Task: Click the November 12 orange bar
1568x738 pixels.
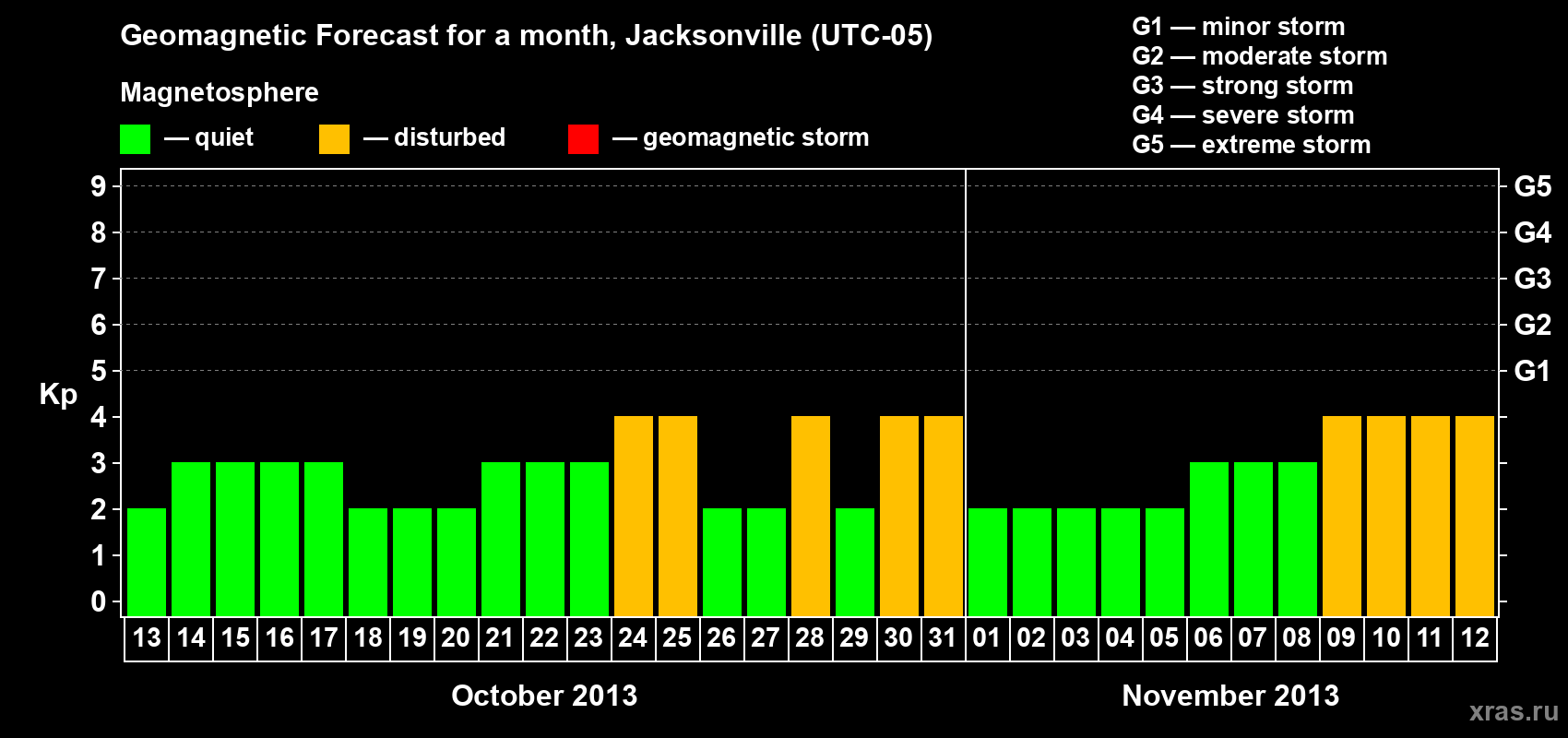Action: tap(1475, 516)
